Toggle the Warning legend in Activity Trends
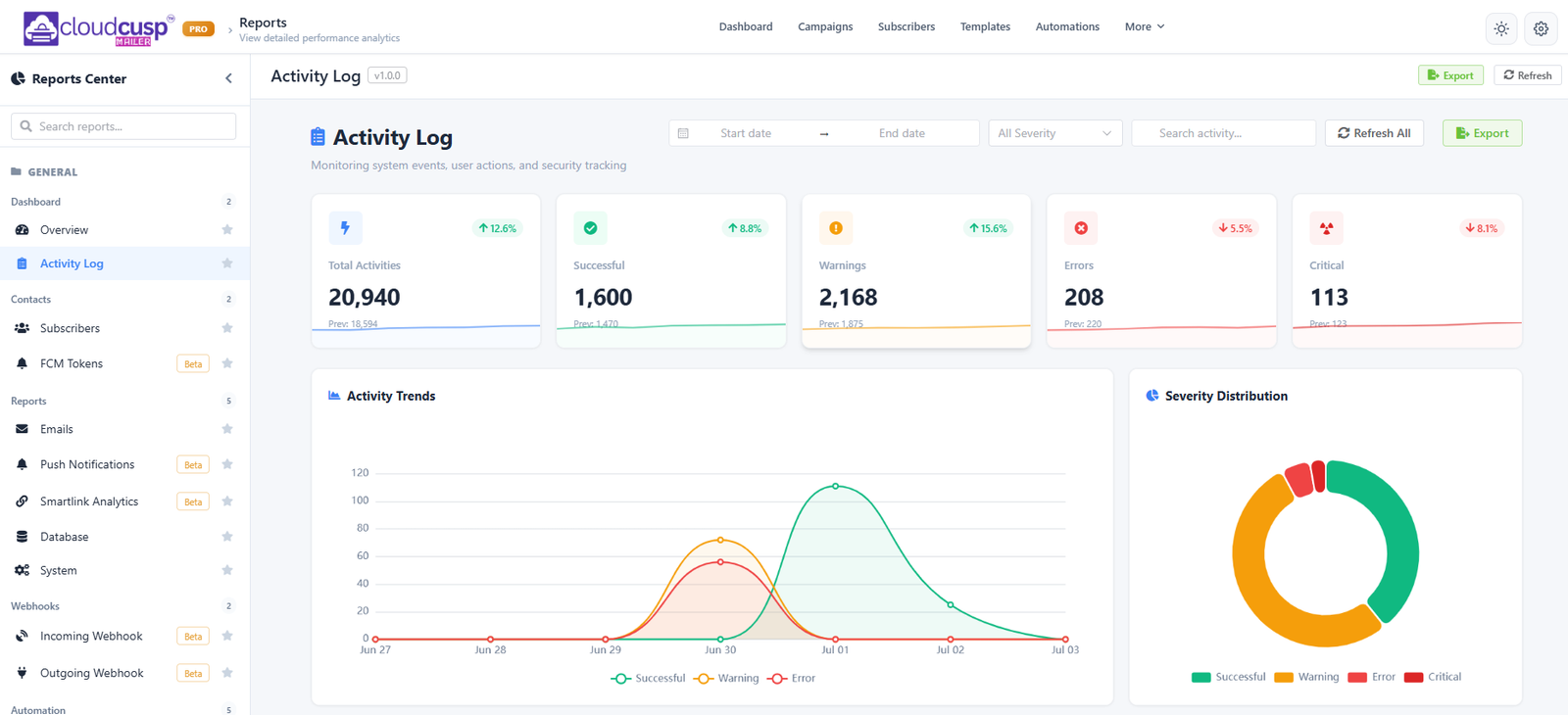 726,678
